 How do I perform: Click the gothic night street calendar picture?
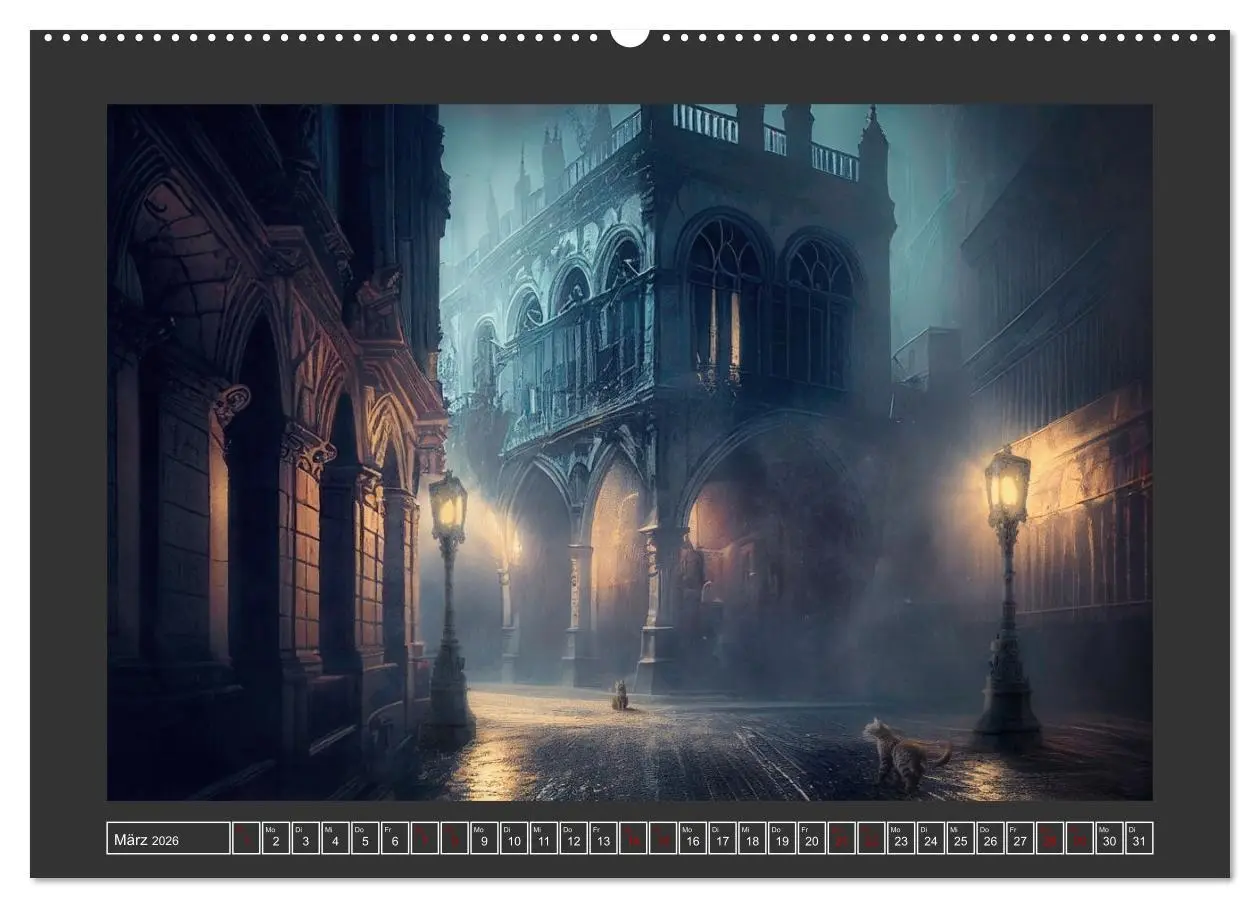coord(630,452)
